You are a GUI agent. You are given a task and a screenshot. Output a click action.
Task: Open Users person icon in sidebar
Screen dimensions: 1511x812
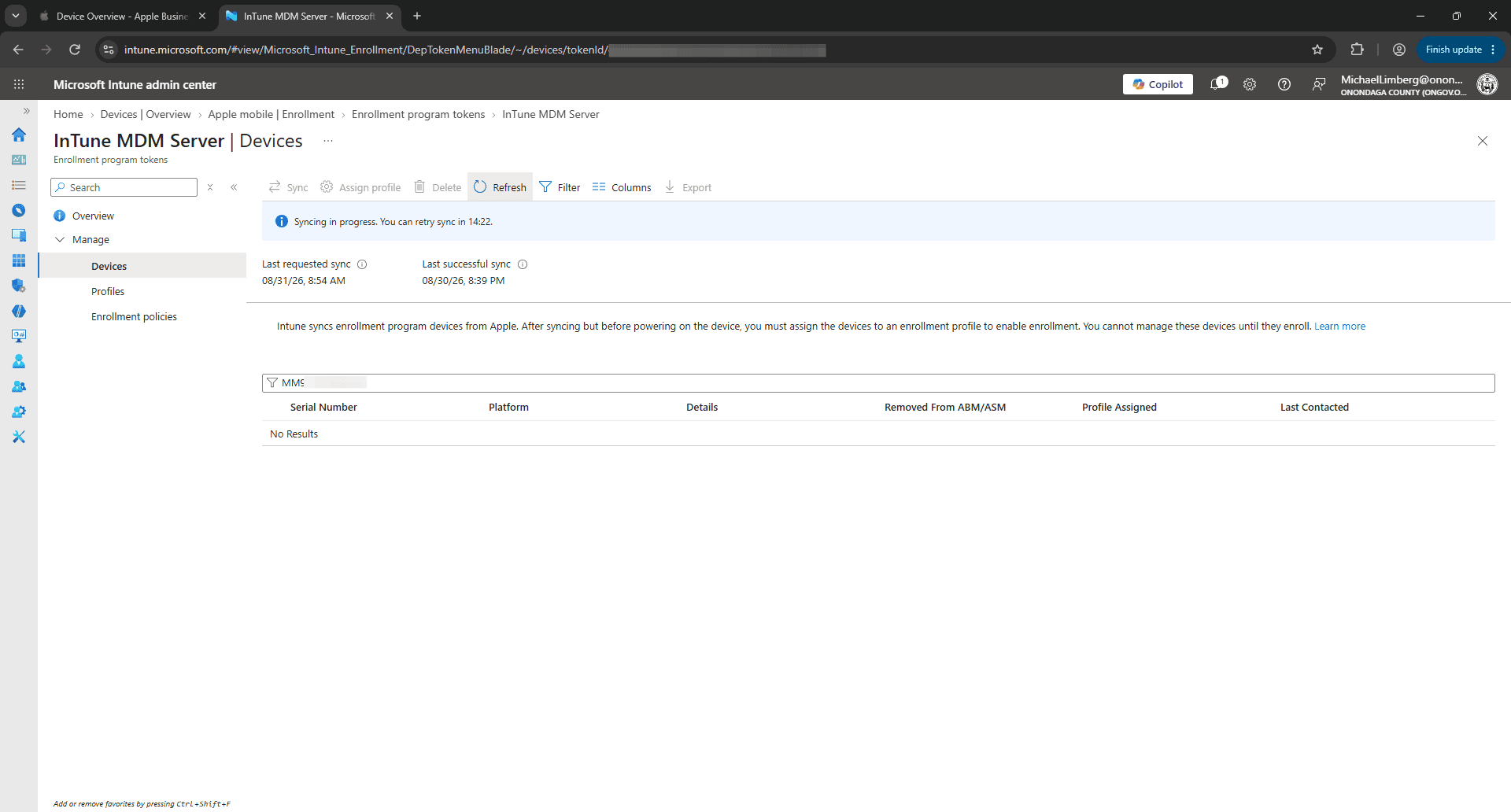pyautogui.click(x=19, y=361)
